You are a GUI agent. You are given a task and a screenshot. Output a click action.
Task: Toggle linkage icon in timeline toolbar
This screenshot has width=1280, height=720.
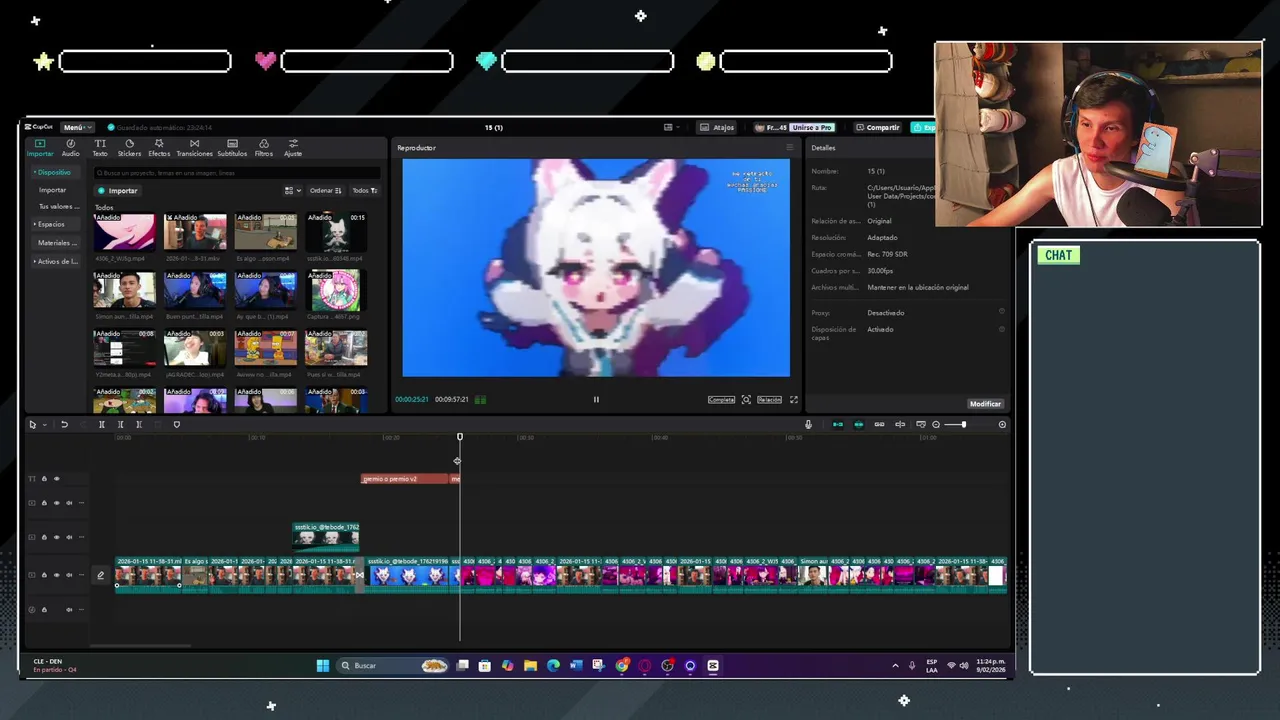point(879,425)
